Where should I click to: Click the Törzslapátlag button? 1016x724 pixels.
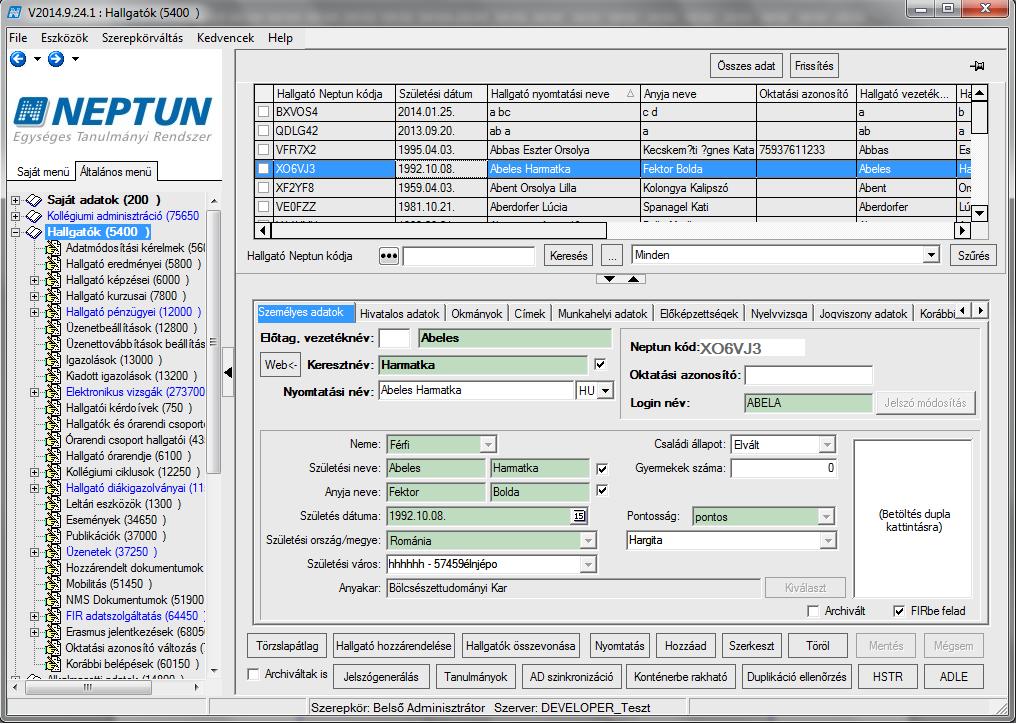(287, 646)
